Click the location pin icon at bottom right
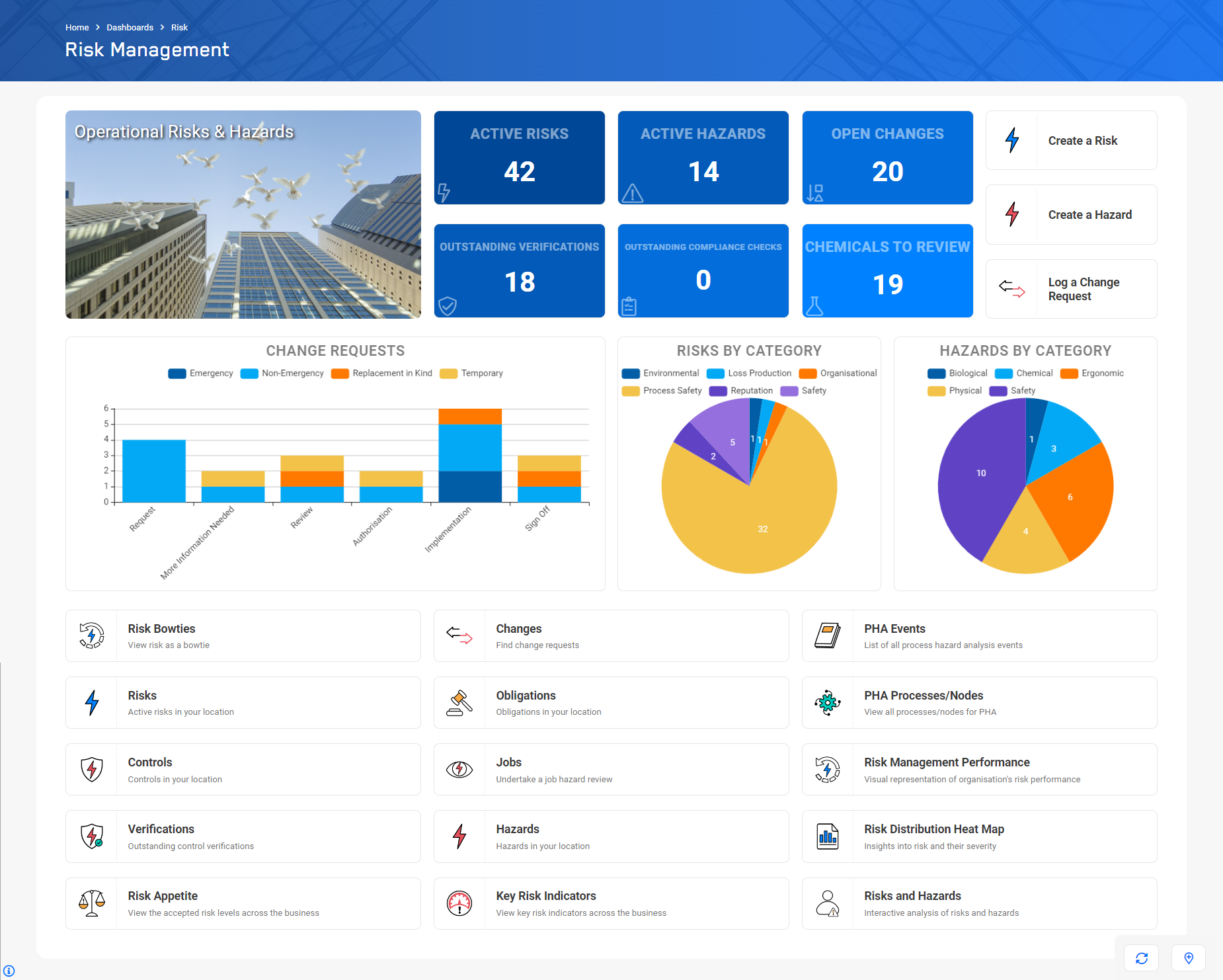 1188,958
